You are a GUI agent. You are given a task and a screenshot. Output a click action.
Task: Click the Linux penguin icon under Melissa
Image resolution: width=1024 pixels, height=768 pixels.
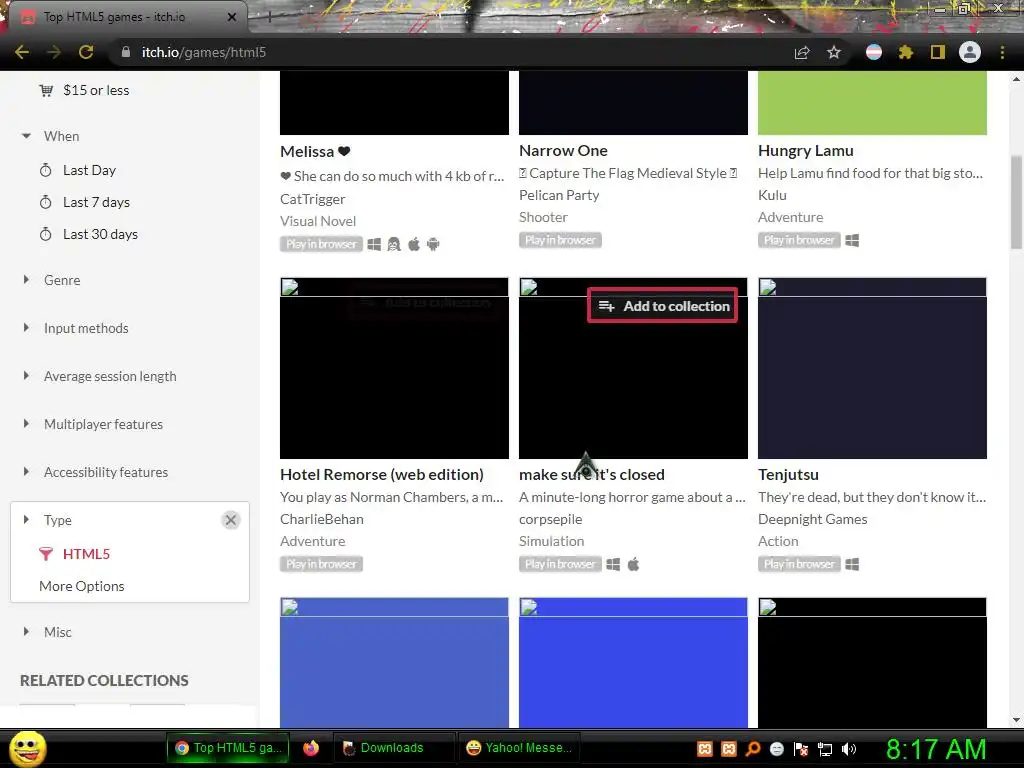point(394,245)
